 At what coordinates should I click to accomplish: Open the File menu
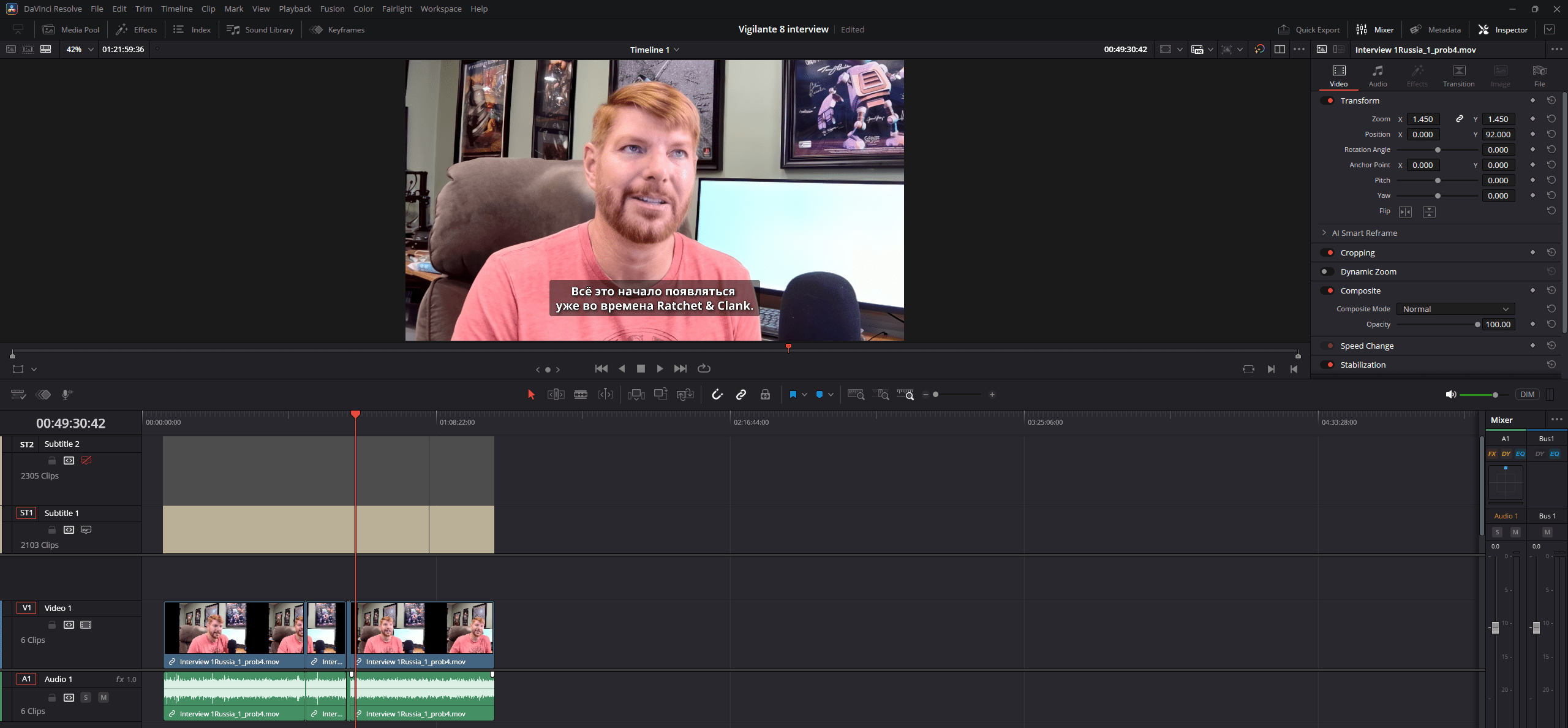(97, 9)
